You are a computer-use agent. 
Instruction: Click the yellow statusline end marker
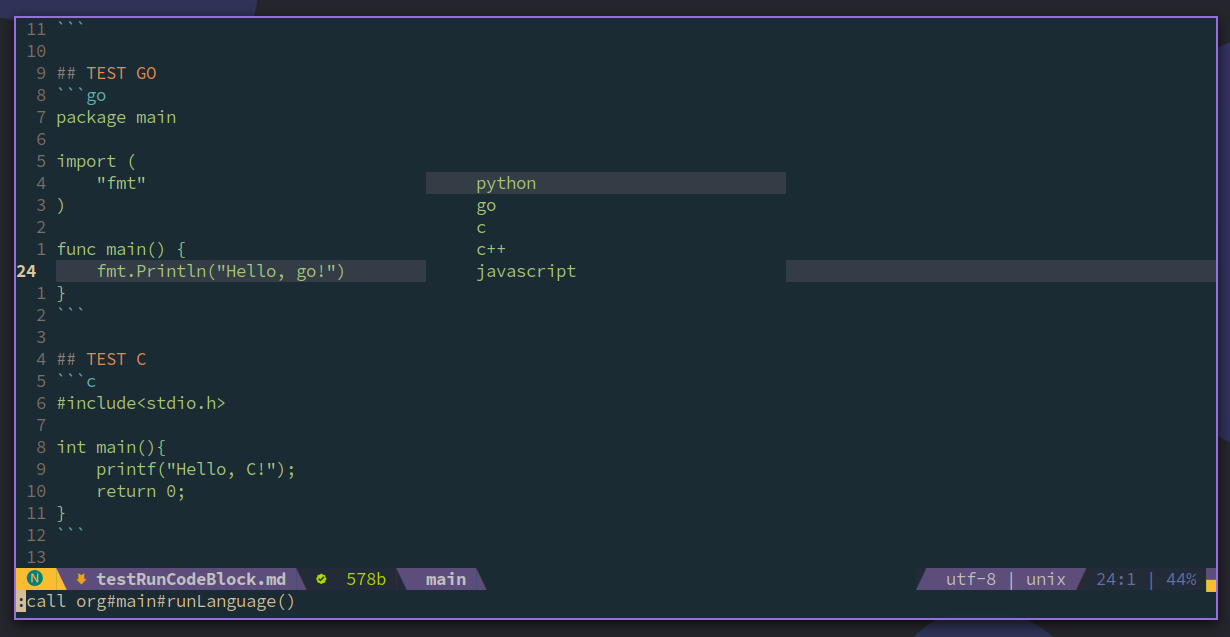(1211, 585)
